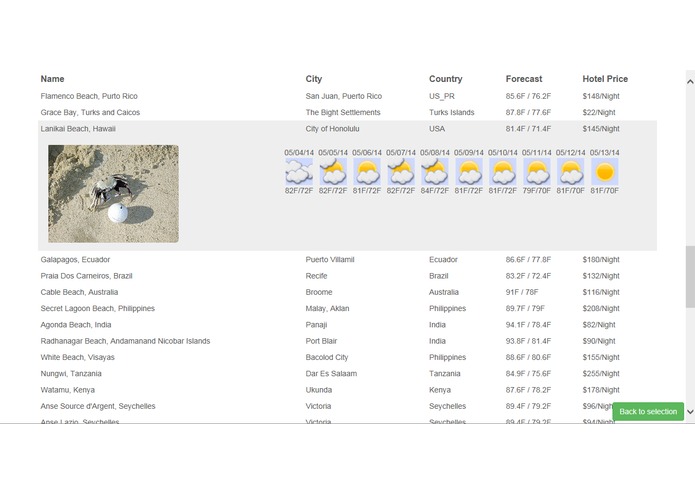Viewport: 695px width, 494px height.
Task: Click the Recife city cell
Action: [x=316, y=276]
